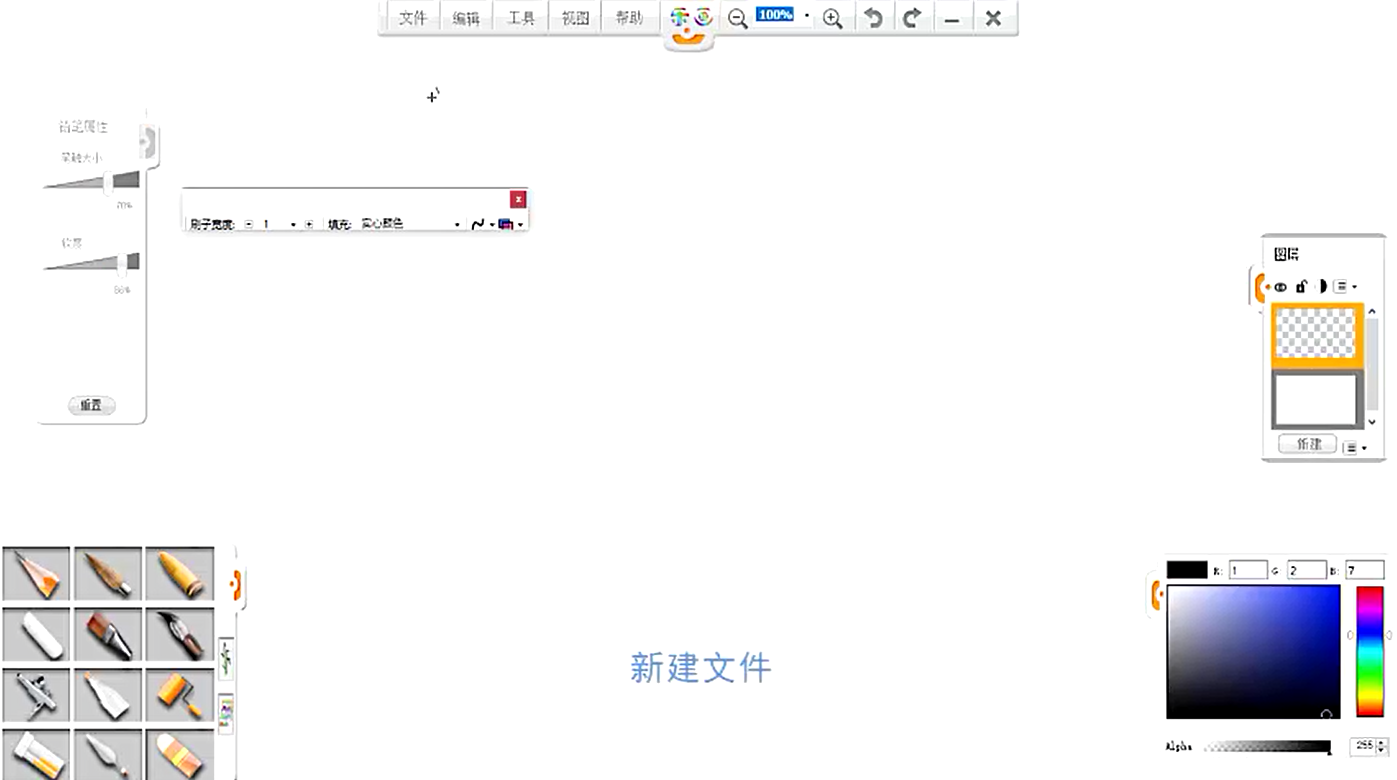This screenshot has height=780, width=1397.
Task: Click the redo arrow in top toolbar
Action: pyautogui.click(x=912, y=18)
